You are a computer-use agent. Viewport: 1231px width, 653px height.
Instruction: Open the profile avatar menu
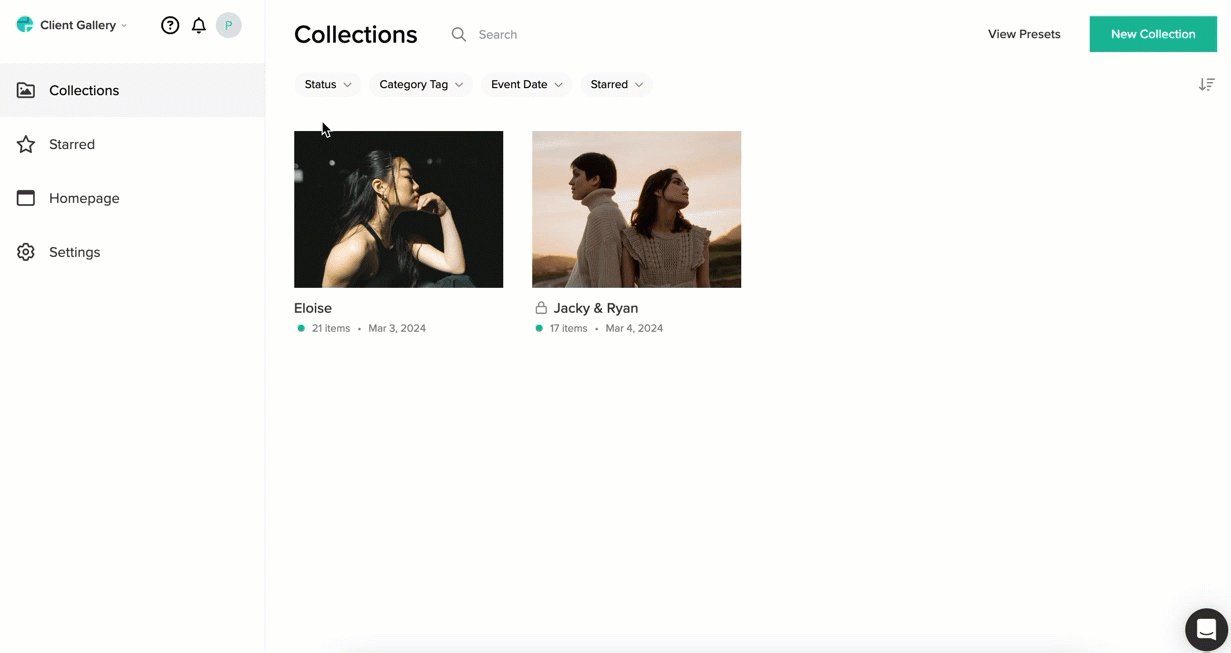228,25
